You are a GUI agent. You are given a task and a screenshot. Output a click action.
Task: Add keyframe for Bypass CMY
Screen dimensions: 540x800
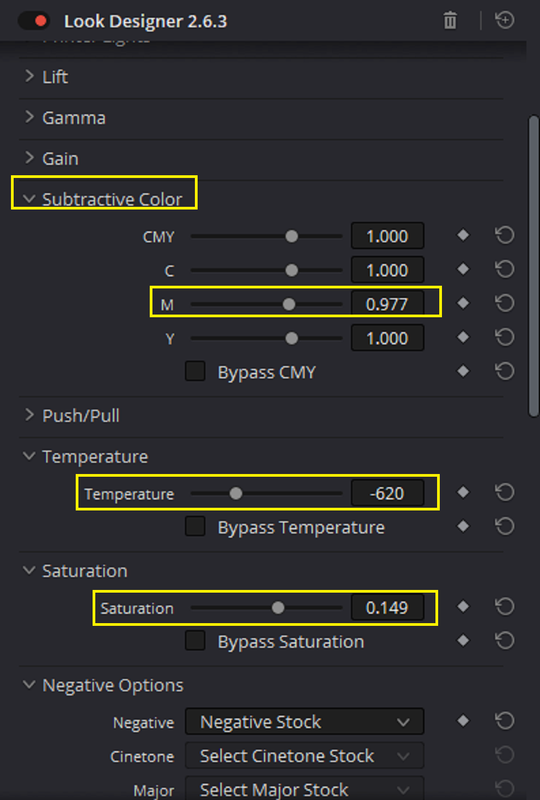point(463,371)
